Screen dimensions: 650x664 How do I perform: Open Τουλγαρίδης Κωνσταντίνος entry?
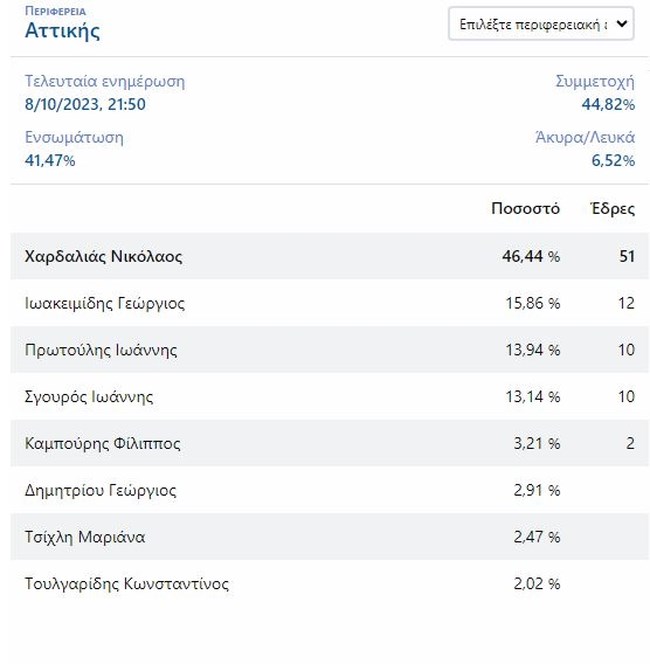[x=127, y=583]
